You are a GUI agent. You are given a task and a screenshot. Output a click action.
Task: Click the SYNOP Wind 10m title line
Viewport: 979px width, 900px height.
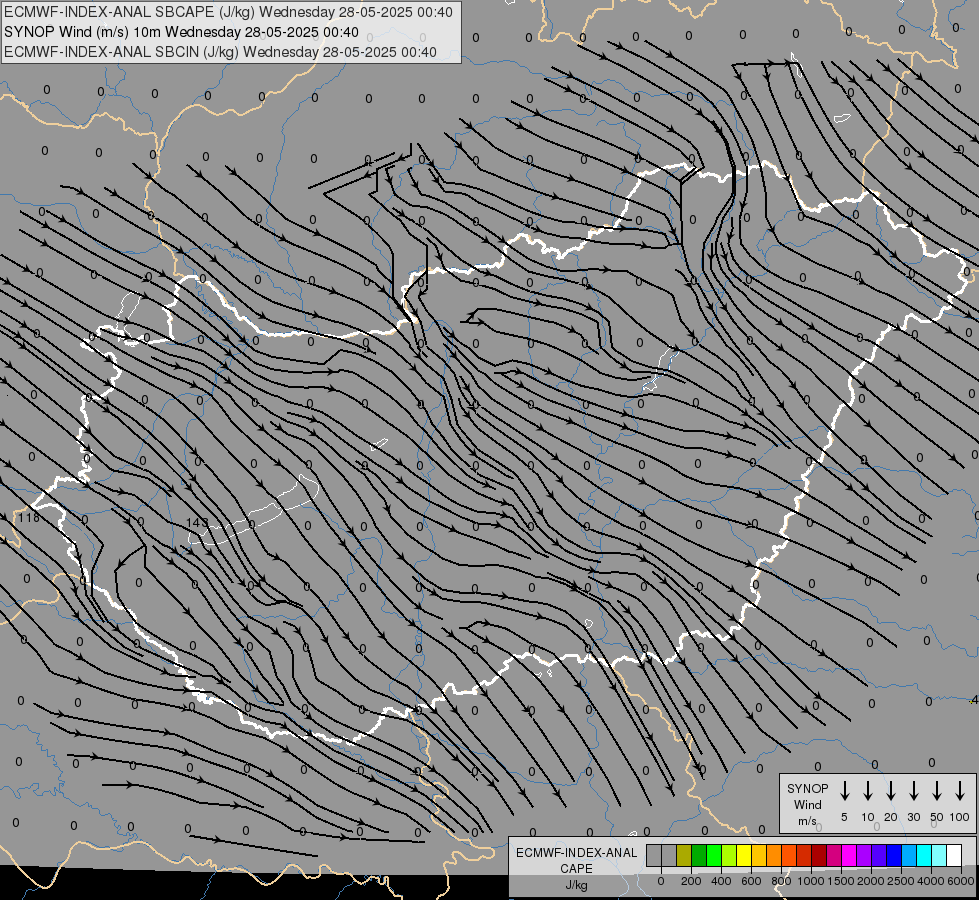tap(181, 32)
